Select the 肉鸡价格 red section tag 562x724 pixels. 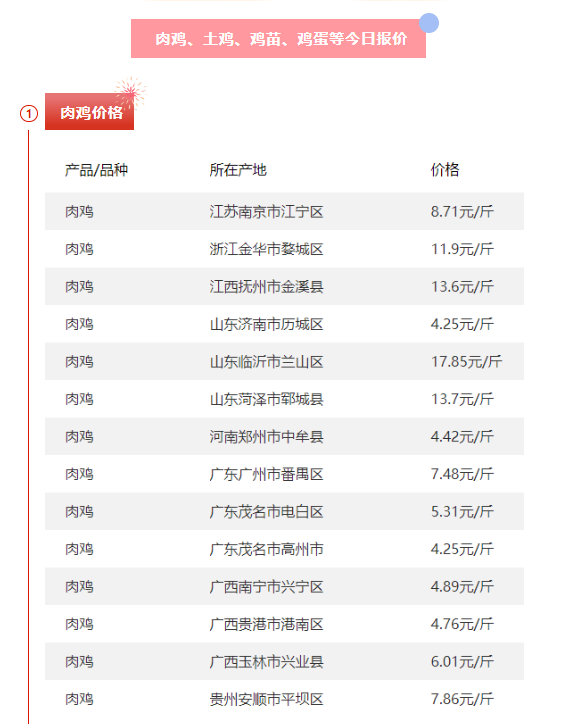pyautogui.click(x=89, y=112)
